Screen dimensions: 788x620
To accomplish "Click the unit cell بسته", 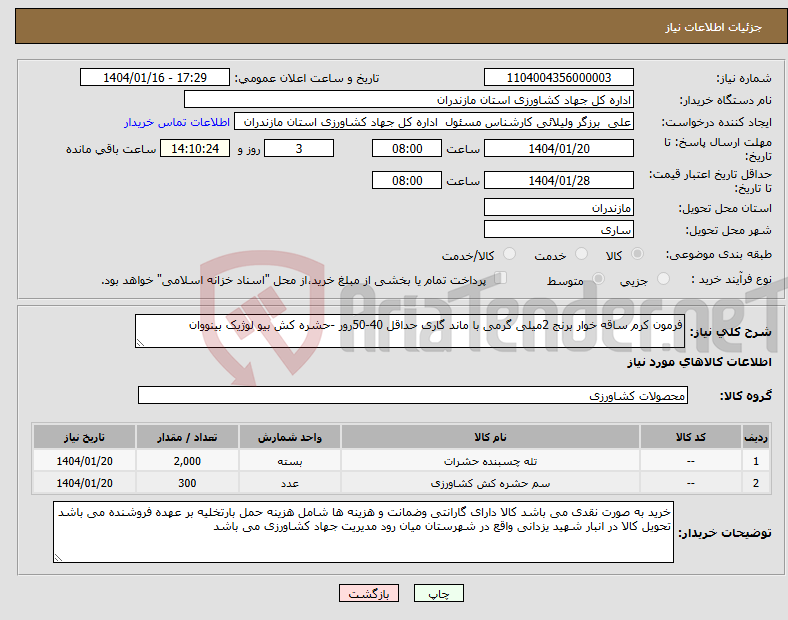I will [290, 461].
